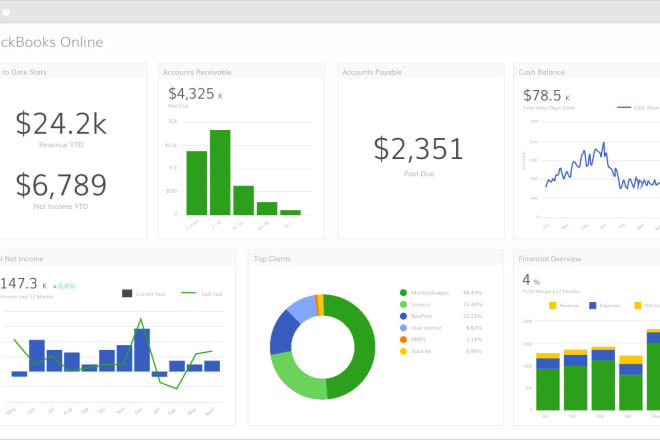This screenshot has width=660, height=440.
Task: Click the Cash Balance card title
Action: pyautogui.click(x=541, y=72)
